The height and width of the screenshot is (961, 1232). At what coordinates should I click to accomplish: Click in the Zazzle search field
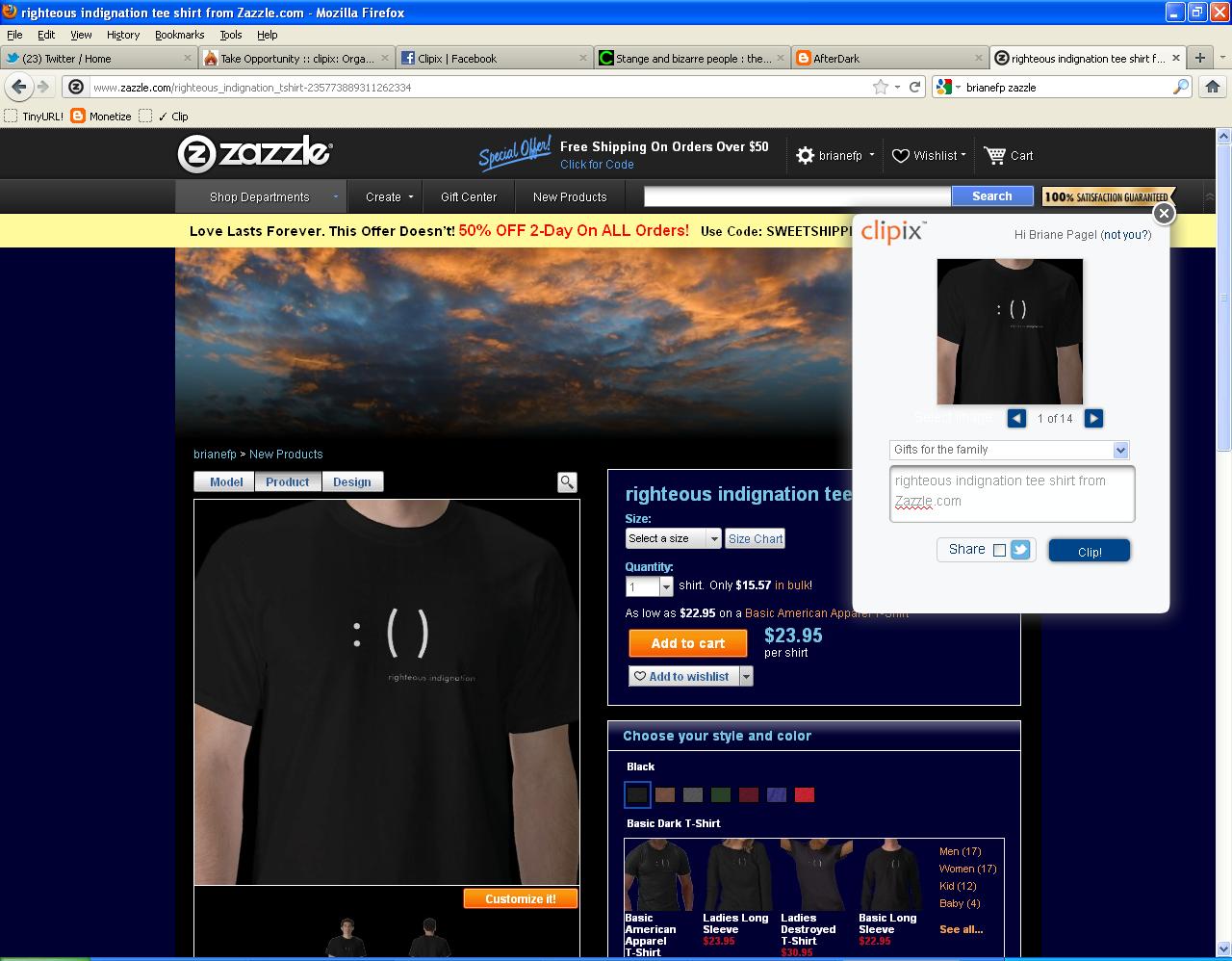tap(797, 196)
